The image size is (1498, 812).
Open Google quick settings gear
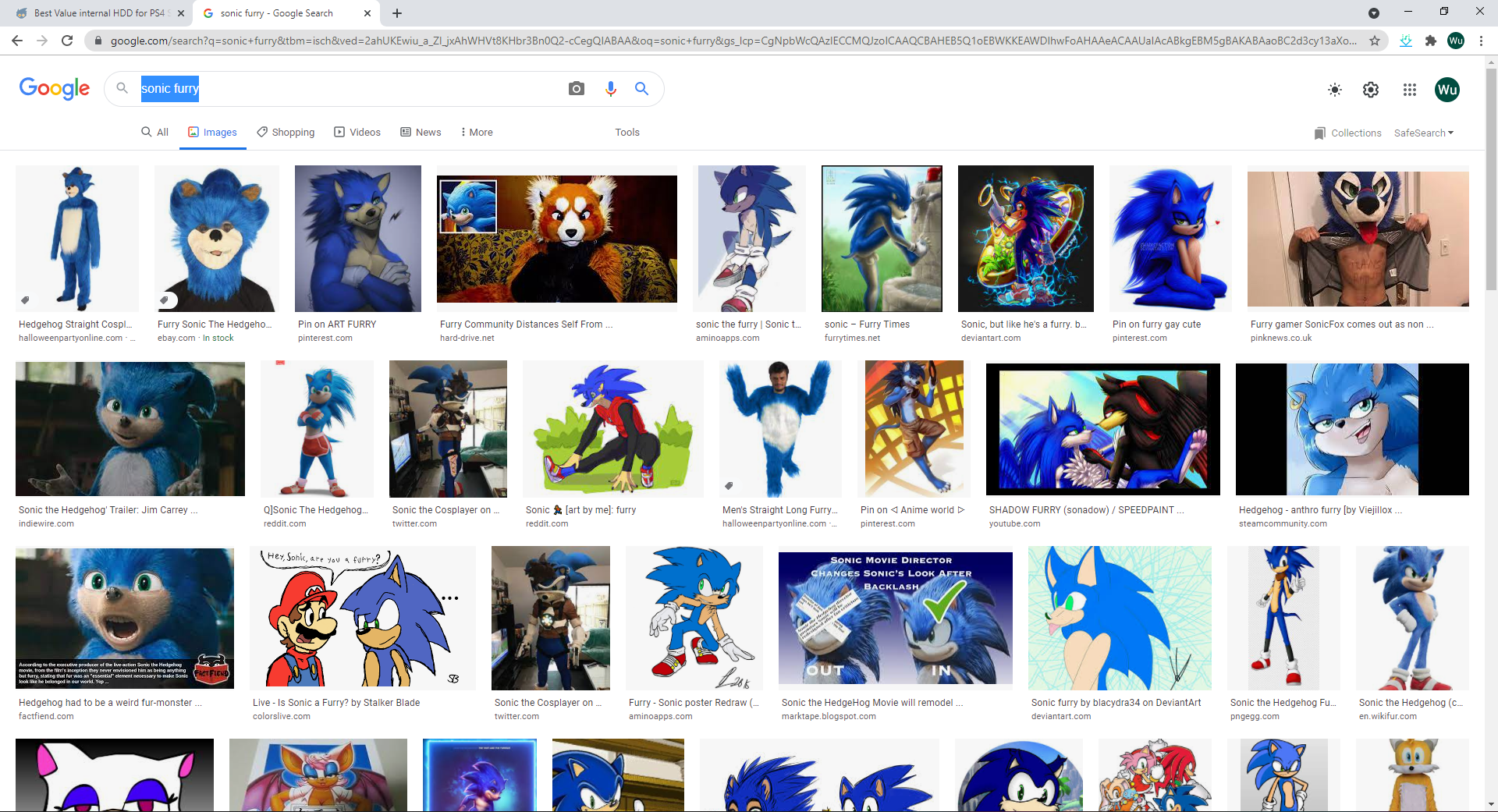tap(1371, 90)
